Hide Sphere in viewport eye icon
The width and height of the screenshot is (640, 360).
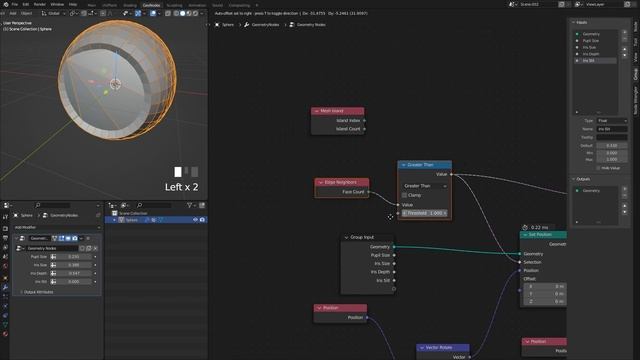coord(195,220)
